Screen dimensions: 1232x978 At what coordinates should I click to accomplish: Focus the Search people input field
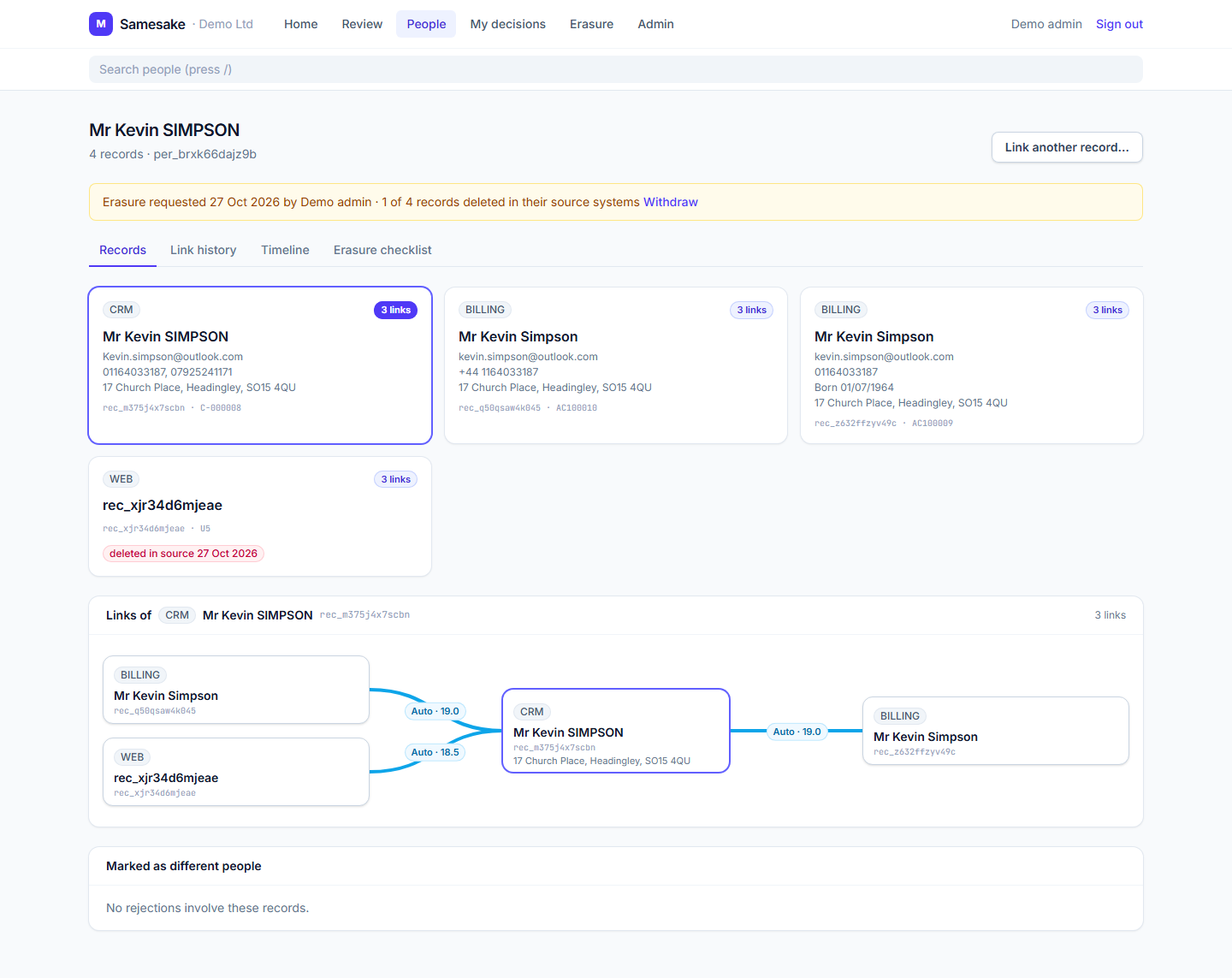(616, 69)
